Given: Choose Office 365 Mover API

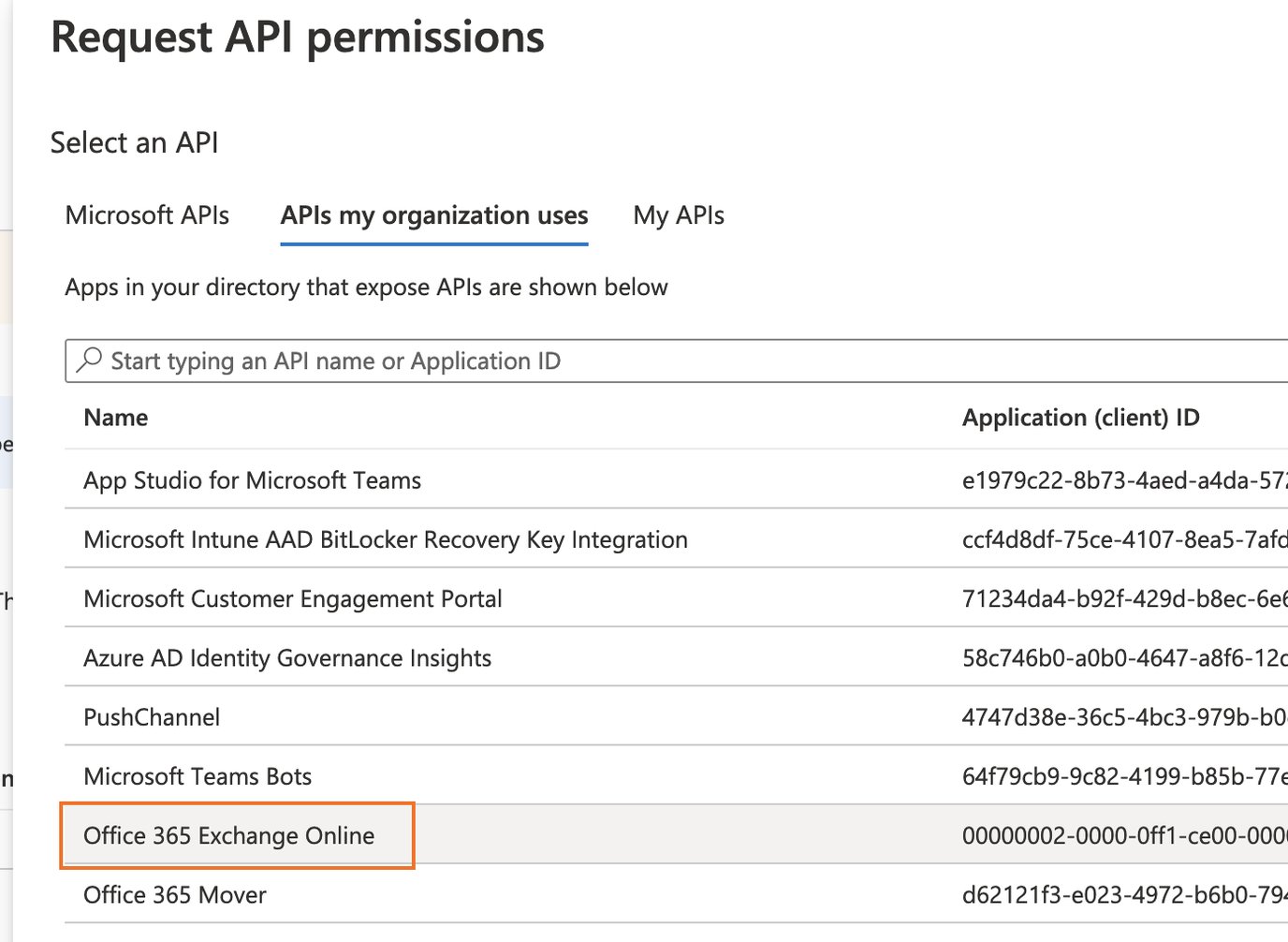Looking at the screenshot, I should pyautogui.click(x=174, y=894).
